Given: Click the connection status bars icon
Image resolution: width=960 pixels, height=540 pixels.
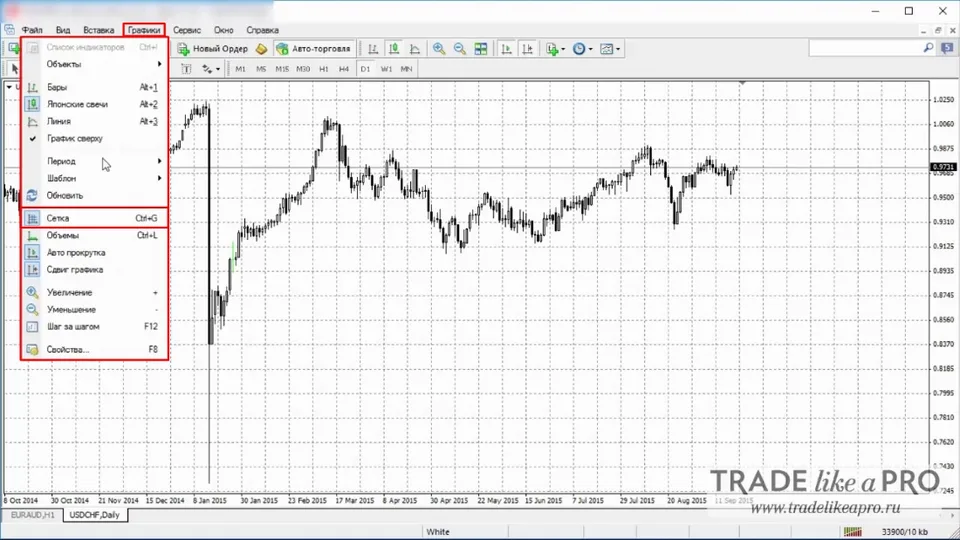Looking at the screenshot, I should pos(852,531).
